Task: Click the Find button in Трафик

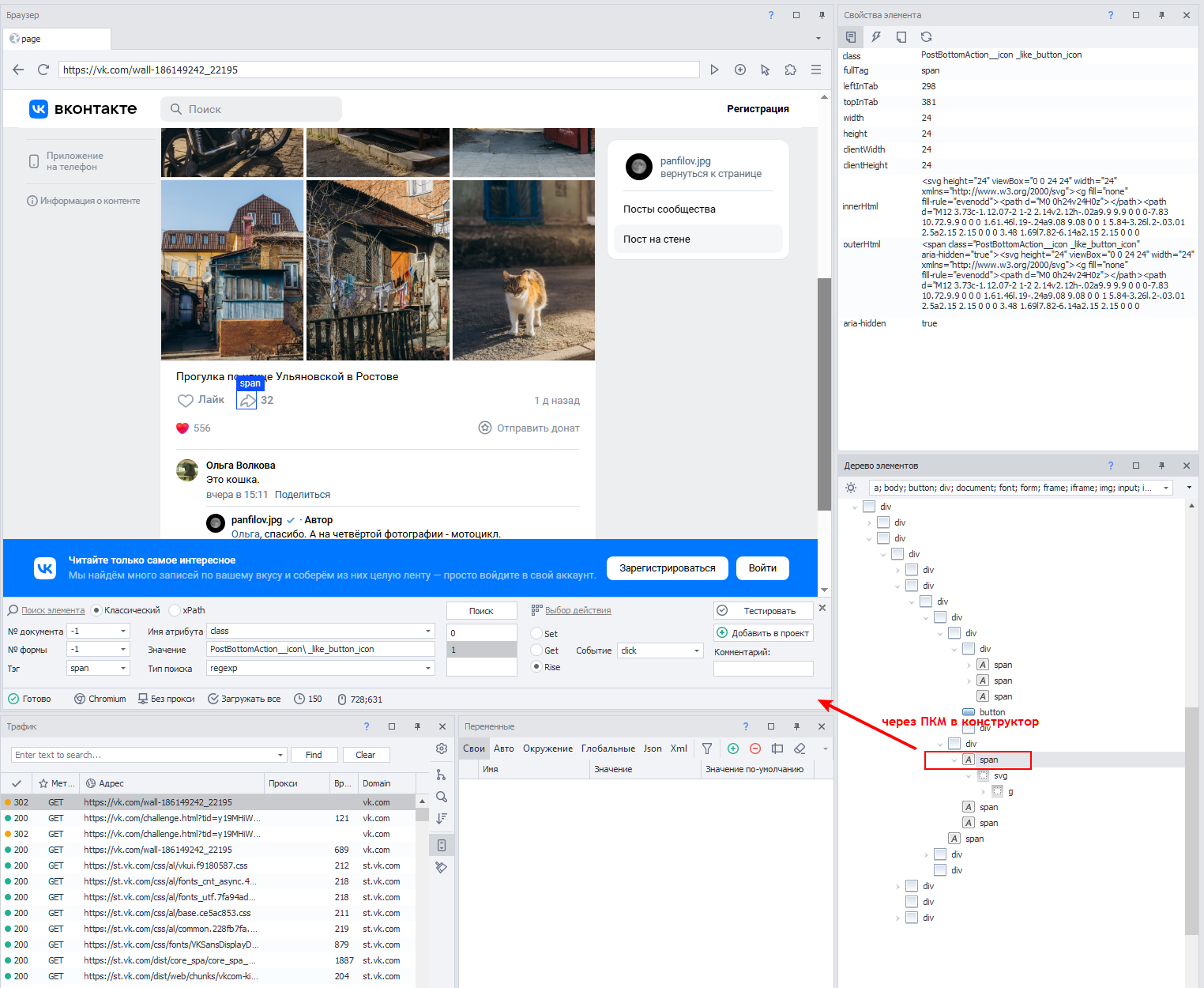Action: click(x=314, y=755)
